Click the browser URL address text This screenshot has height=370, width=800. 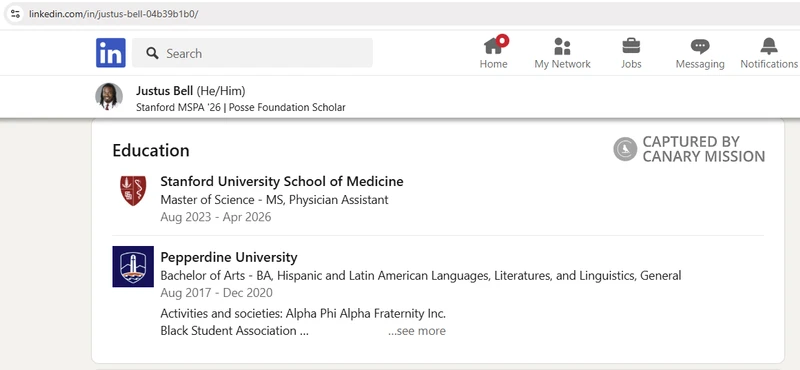click(x=113, y=14)
